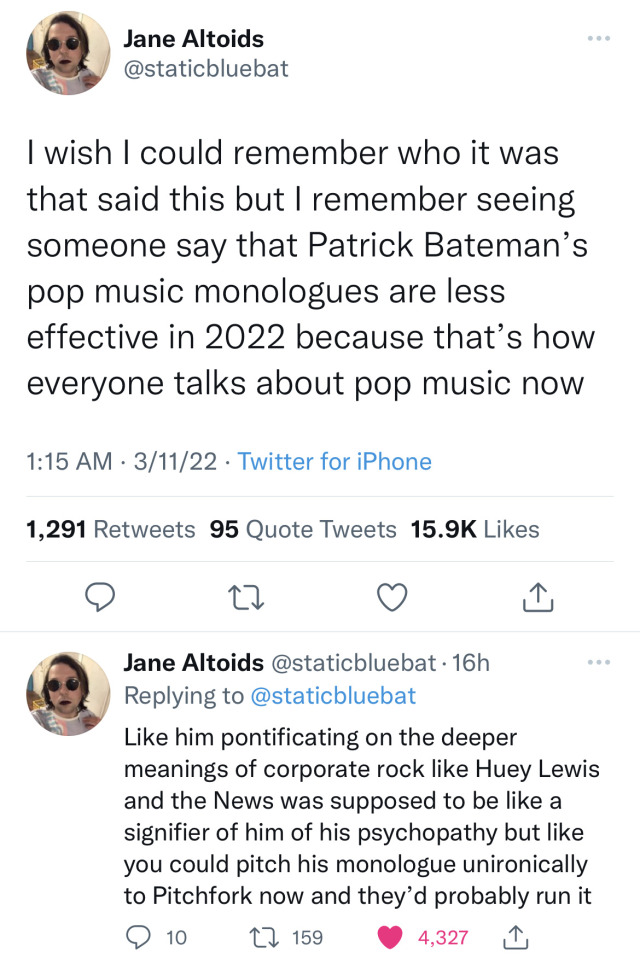The image size is (640, 958).
Task: Open reply tweet's three-dot menu
Action: tap(598, 662)
